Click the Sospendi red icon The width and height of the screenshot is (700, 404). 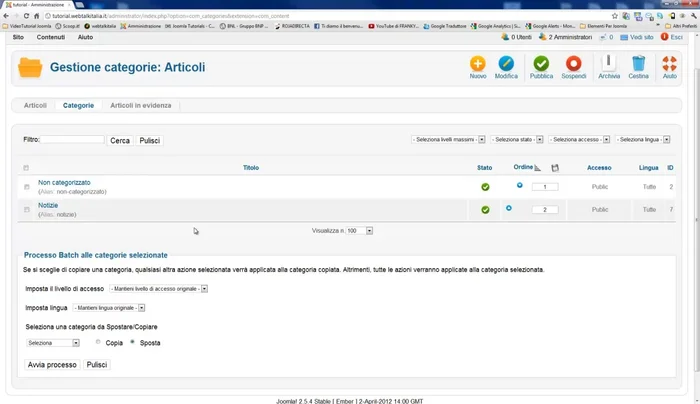[574, 64]
